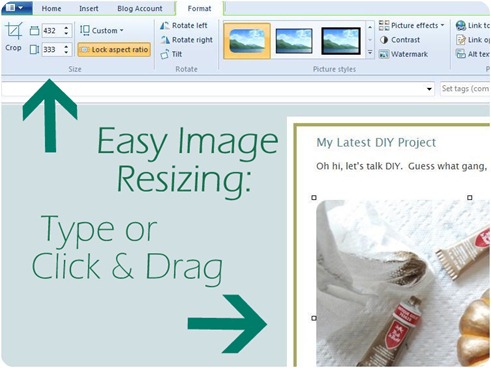Decrease height with the down stepper arrow
The height and width of the screenshot is (368, 491).
(66, 53)
